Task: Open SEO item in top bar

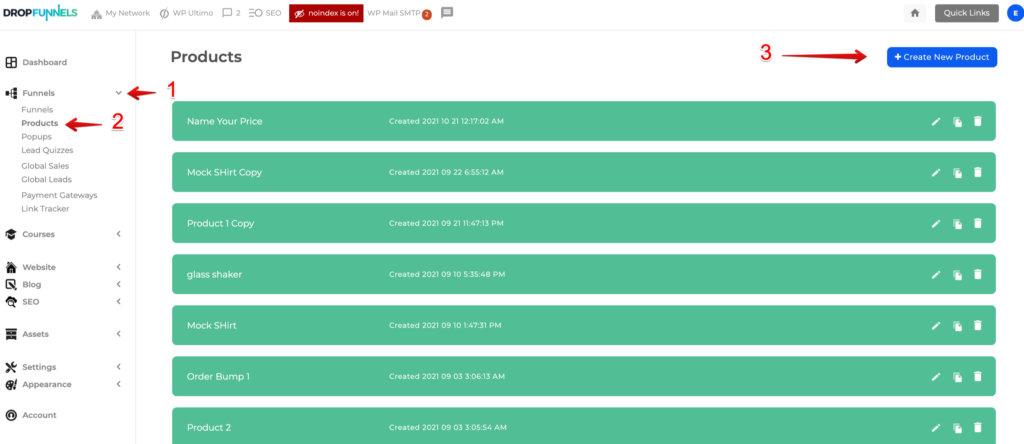Action: (x=265, y=13)
